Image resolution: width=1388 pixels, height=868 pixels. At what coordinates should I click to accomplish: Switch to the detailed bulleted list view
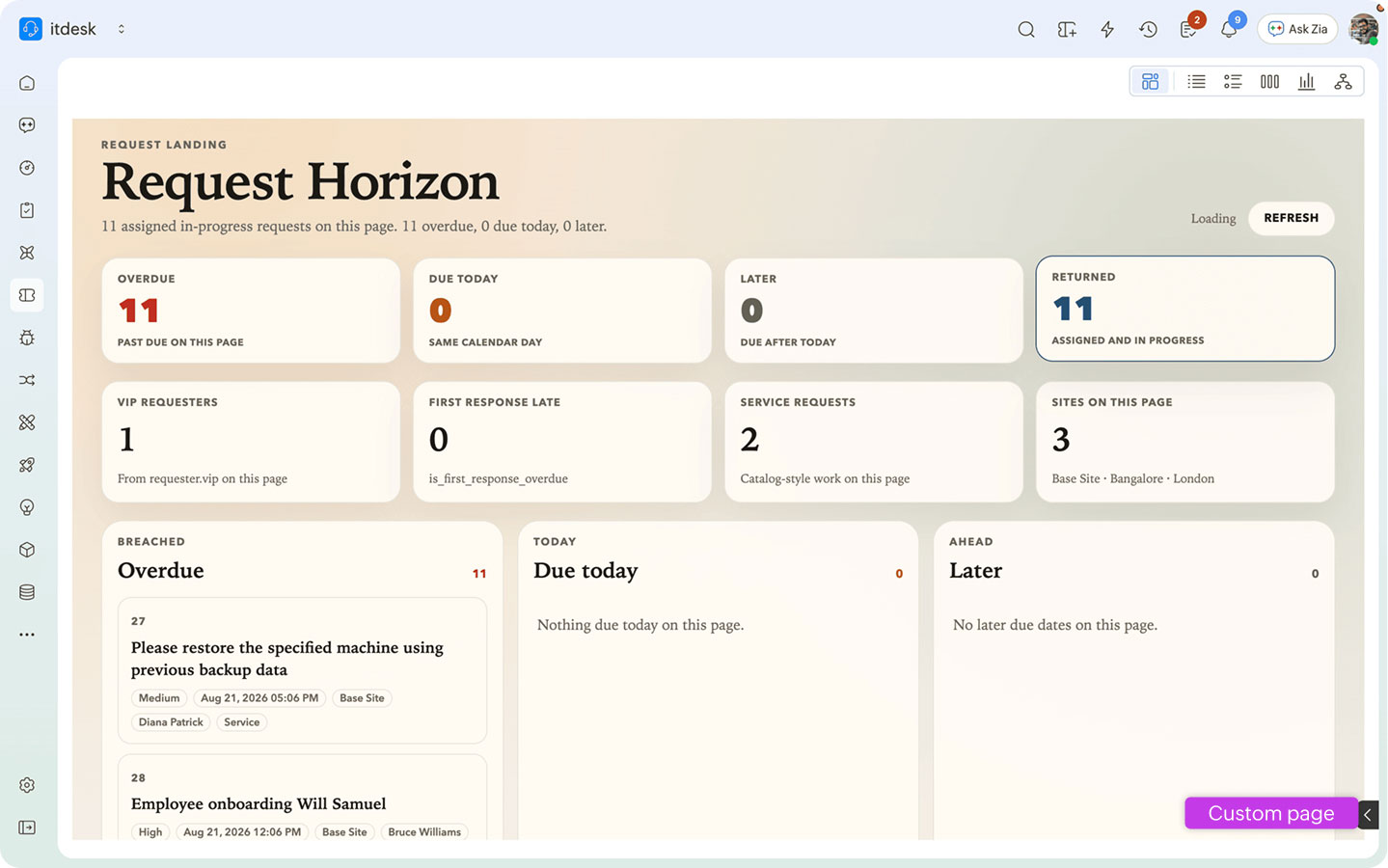1233,82
